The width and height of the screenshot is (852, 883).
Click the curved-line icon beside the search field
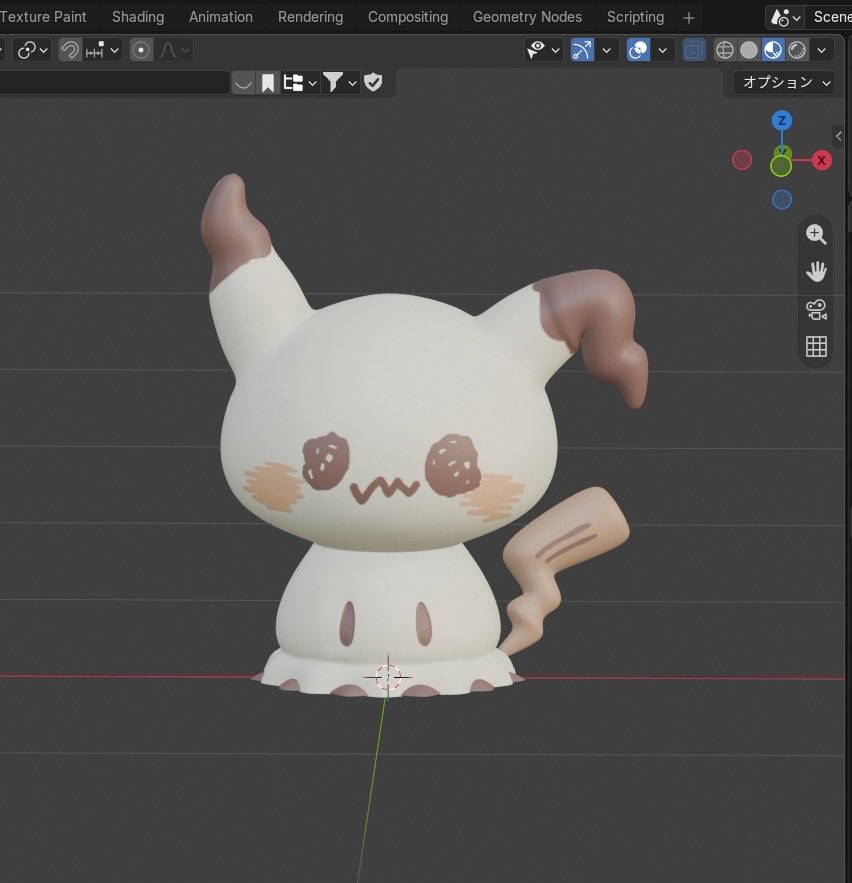(x=243, y=83)
